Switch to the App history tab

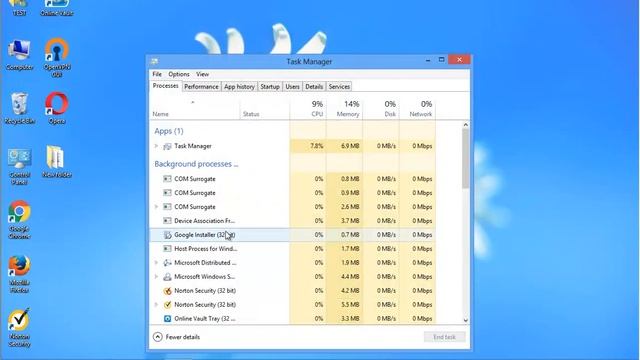point(239,87)
